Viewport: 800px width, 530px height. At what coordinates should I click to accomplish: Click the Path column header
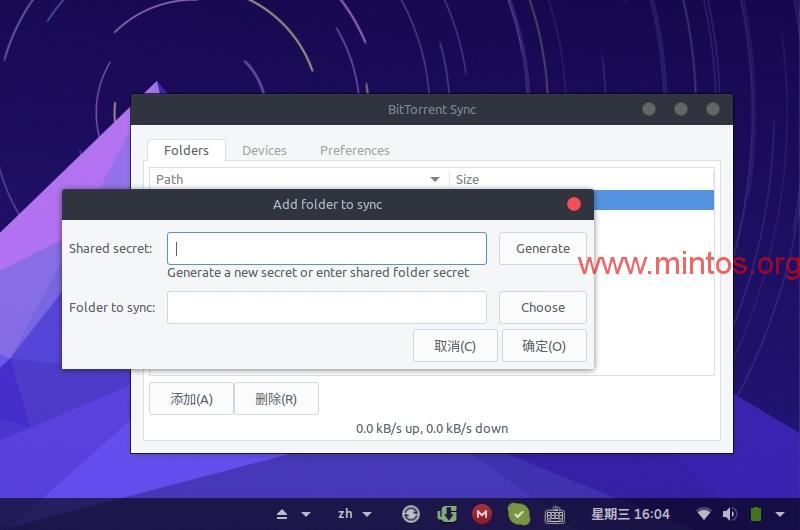(x=299, y=180)
